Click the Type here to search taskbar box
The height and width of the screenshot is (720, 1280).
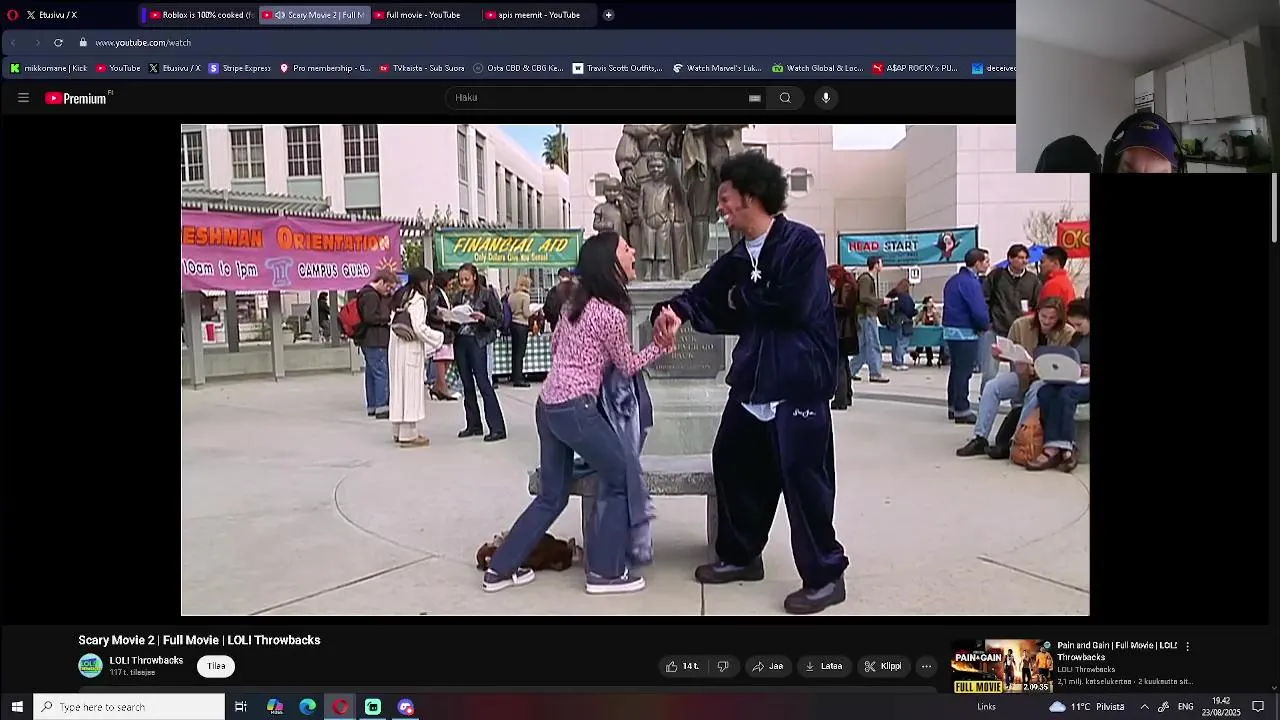click(129, 707)
